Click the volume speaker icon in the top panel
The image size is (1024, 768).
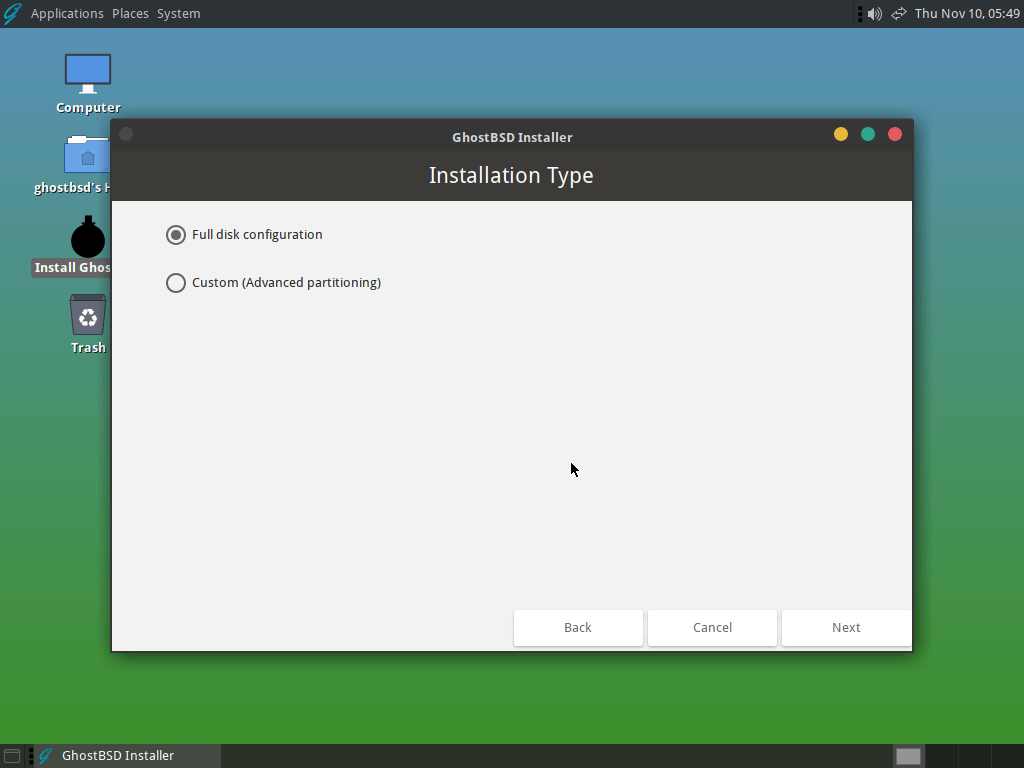[x=875, y=14]
